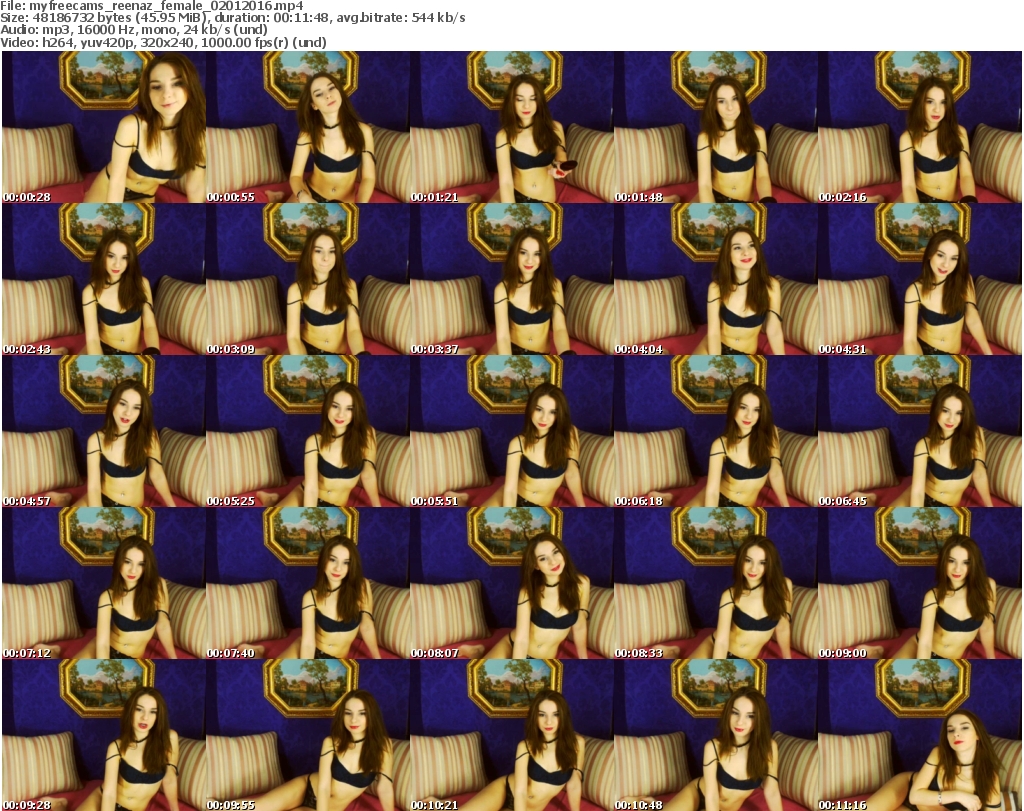Image resolution: width=1024 pixels, height=811 pixels.
Task: Pick the thumbnail stamped 00:09:00
Action: pyautogui.click(x=920, y=583)
